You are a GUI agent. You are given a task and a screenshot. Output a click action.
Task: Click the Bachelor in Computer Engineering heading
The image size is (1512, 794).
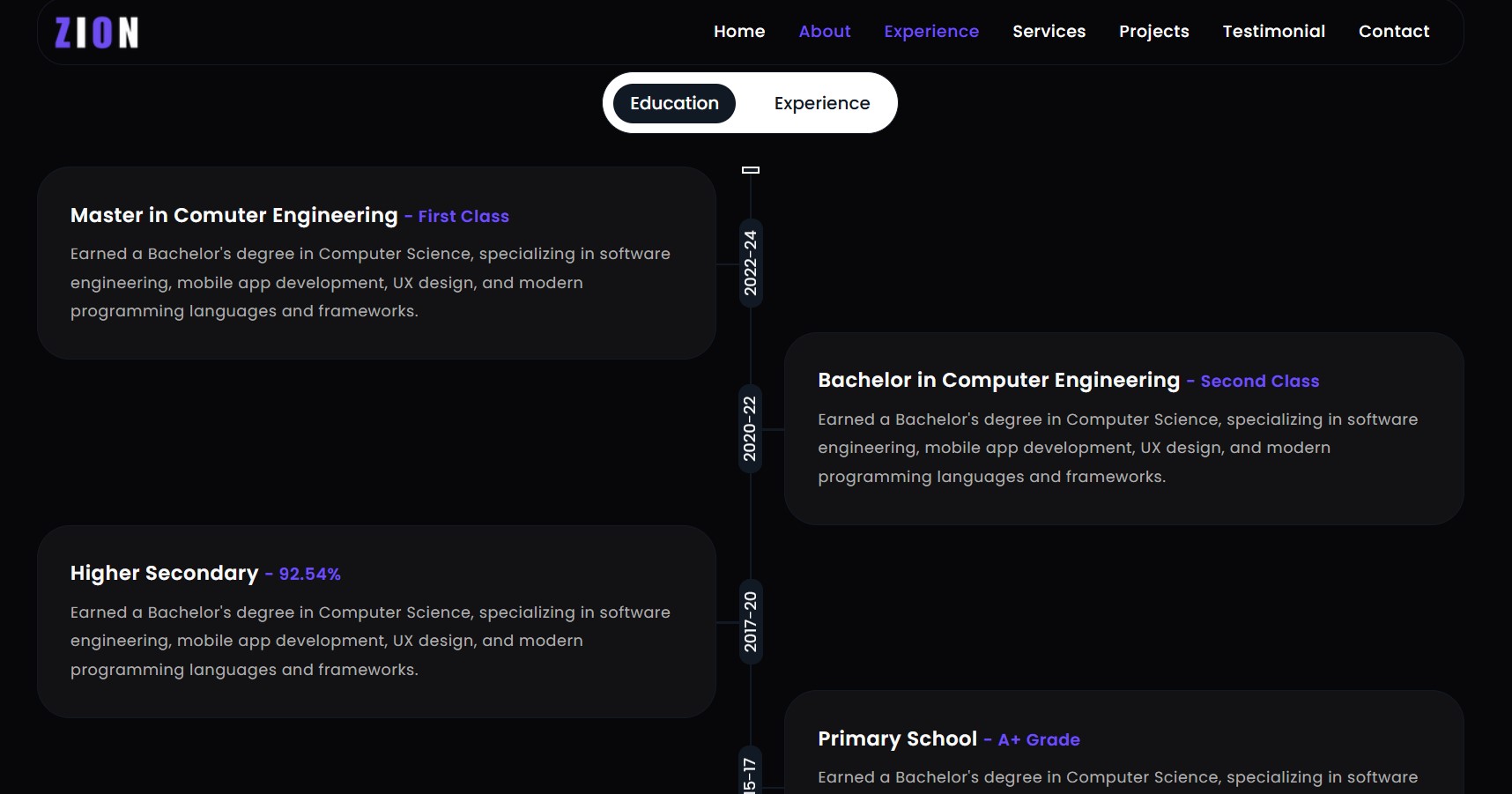tap(998, 381)
